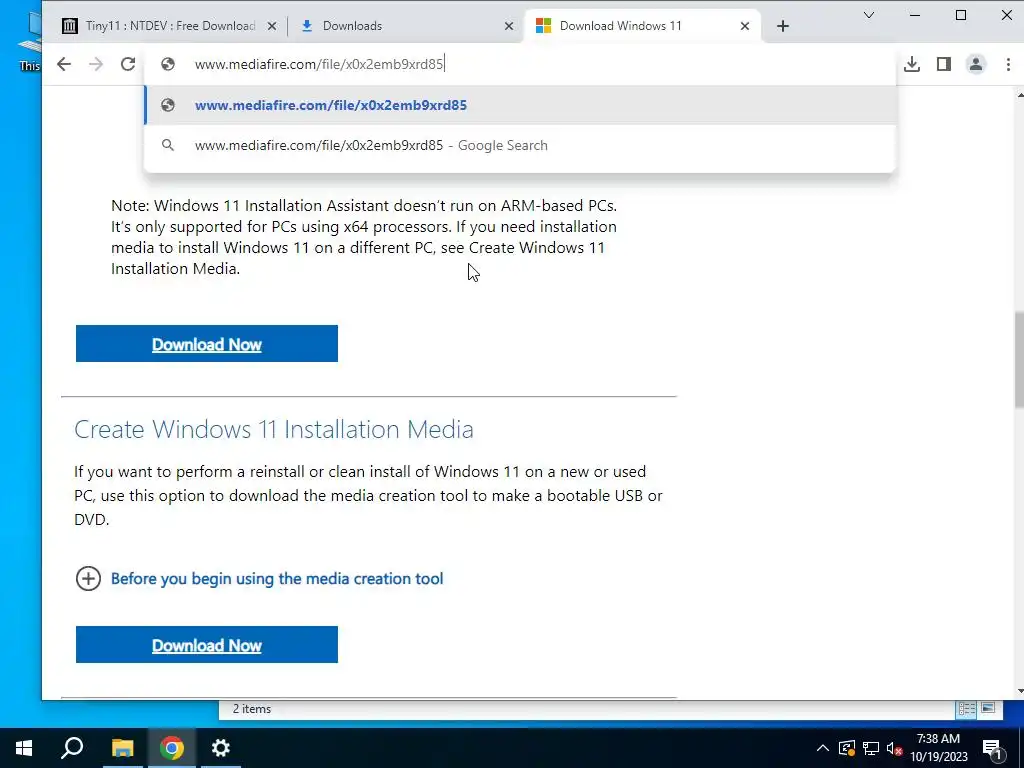1024x768 pixels.
Task: Go back to the previous page
Action: [63, 64]
